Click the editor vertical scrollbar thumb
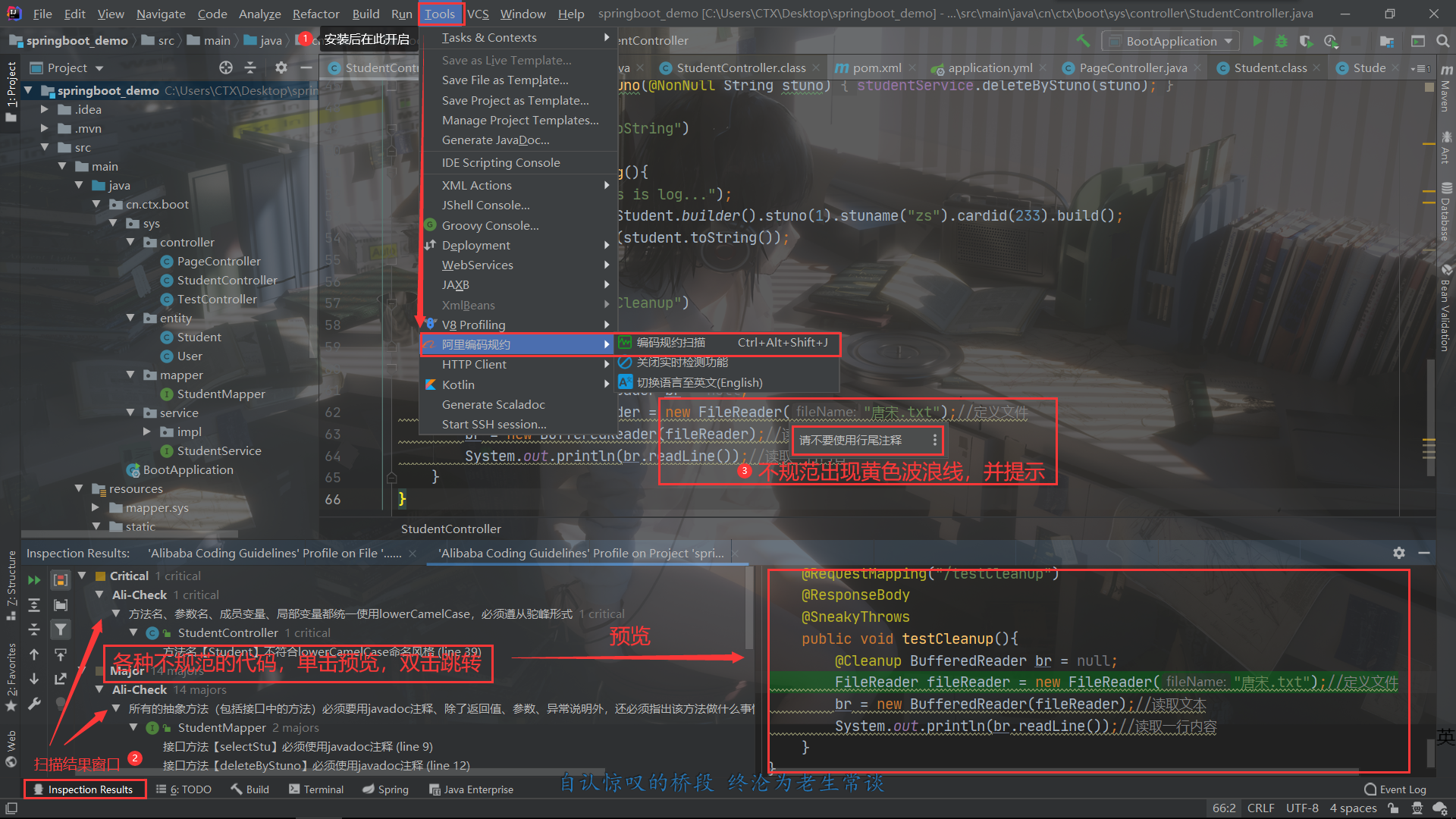 click(1430, 419)
